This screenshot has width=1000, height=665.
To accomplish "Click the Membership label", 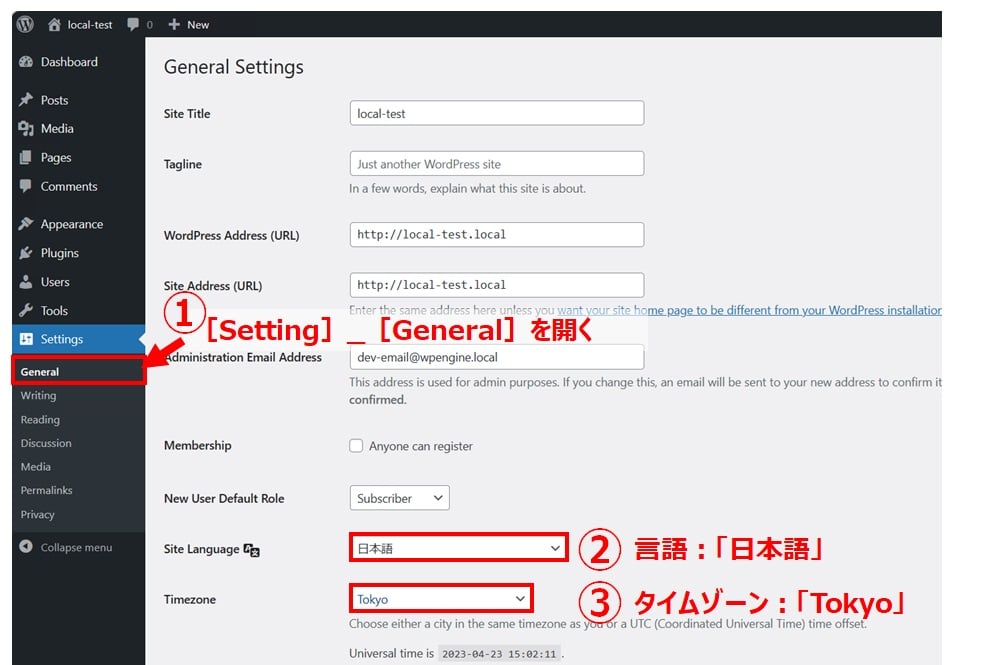I will tap(198, 445).
